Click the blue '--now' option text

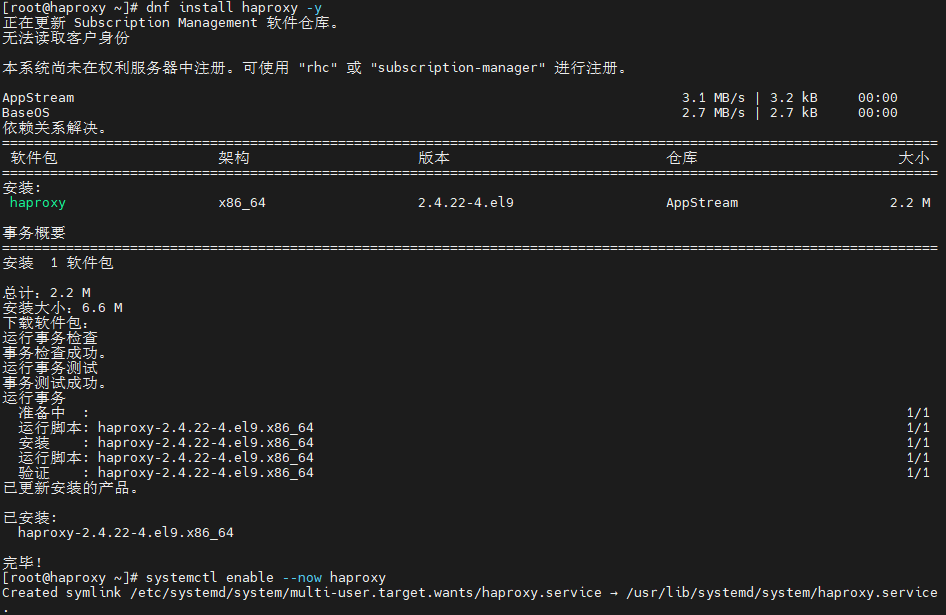point(302,578)
